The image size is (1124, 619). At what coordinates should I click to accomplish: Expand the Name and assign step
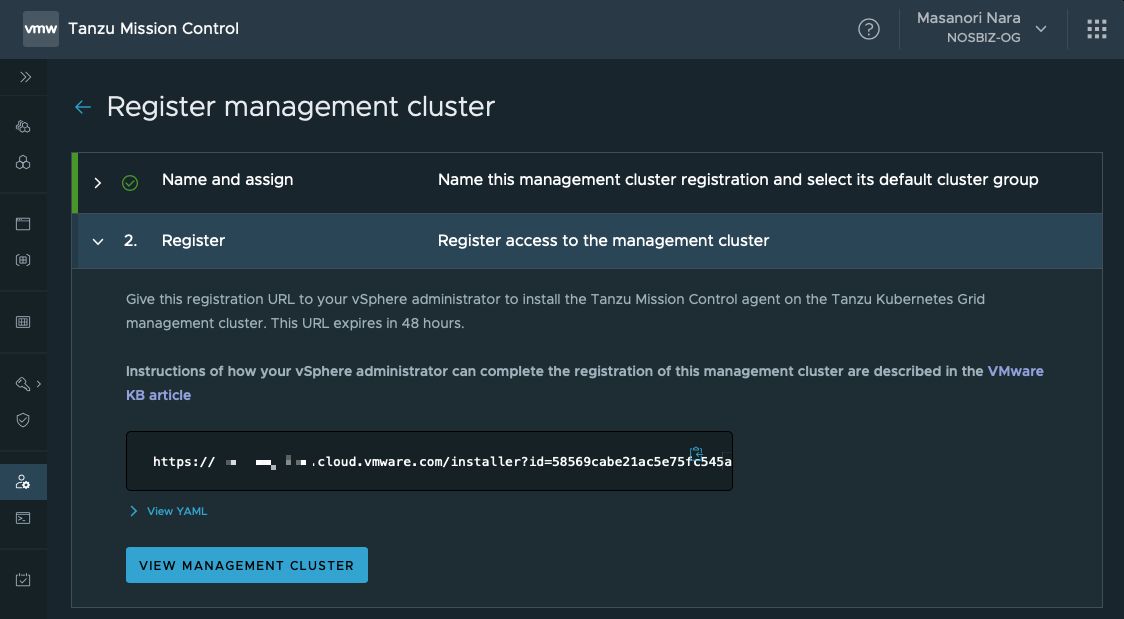(x=97, y=183)
